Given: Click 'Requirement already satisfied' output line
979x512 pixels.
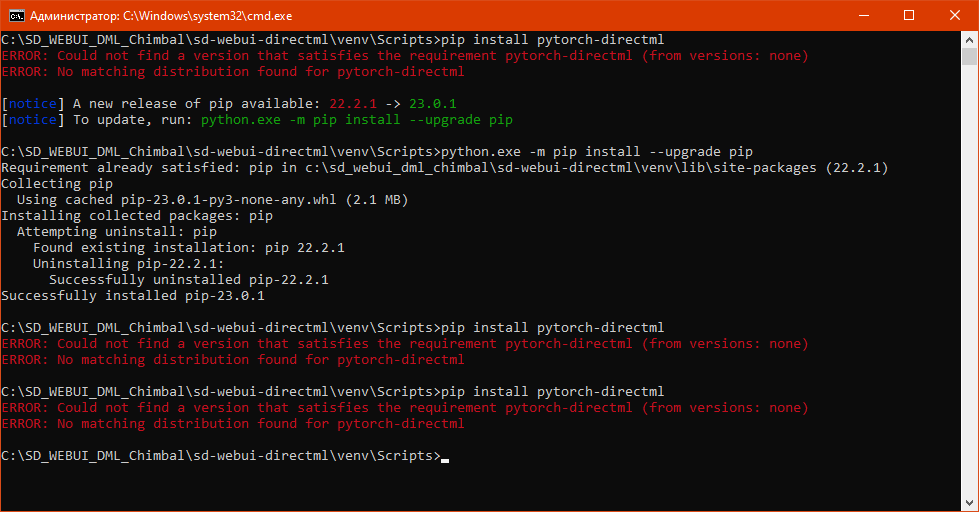Looking at the screenshot, I should pos(445,168).
